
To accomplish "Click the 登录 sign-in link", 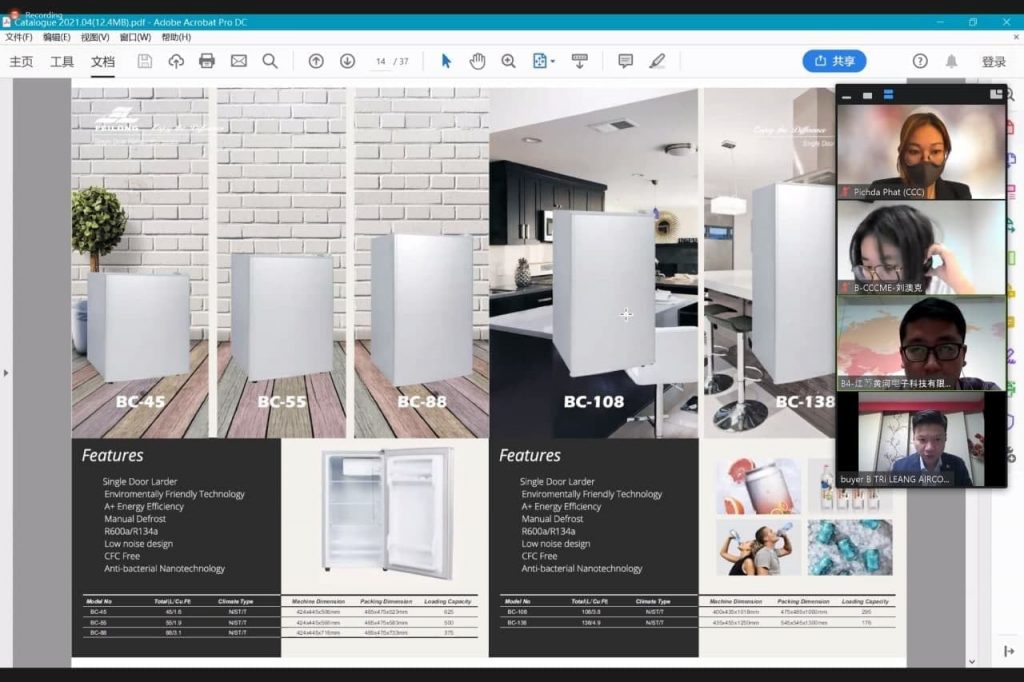I will coord(993,61).
